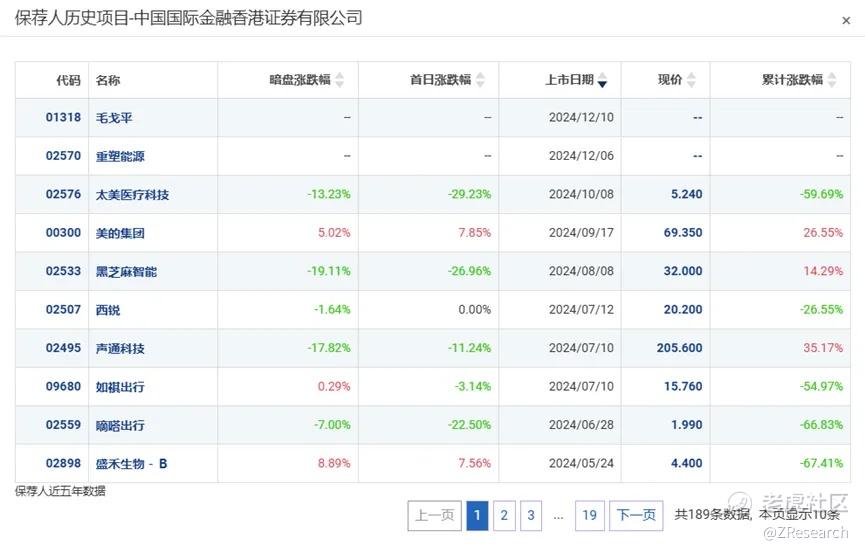Select current price 4.400
Screen dimensions: 865x553
686,464
